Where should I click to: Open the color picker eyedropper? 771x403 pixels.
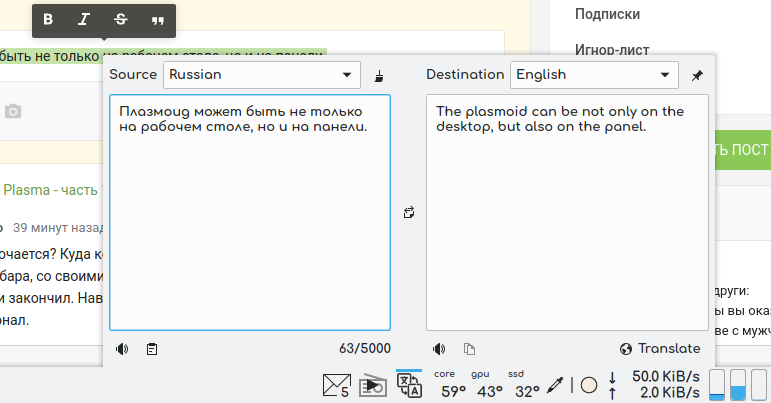pos(556,385)
